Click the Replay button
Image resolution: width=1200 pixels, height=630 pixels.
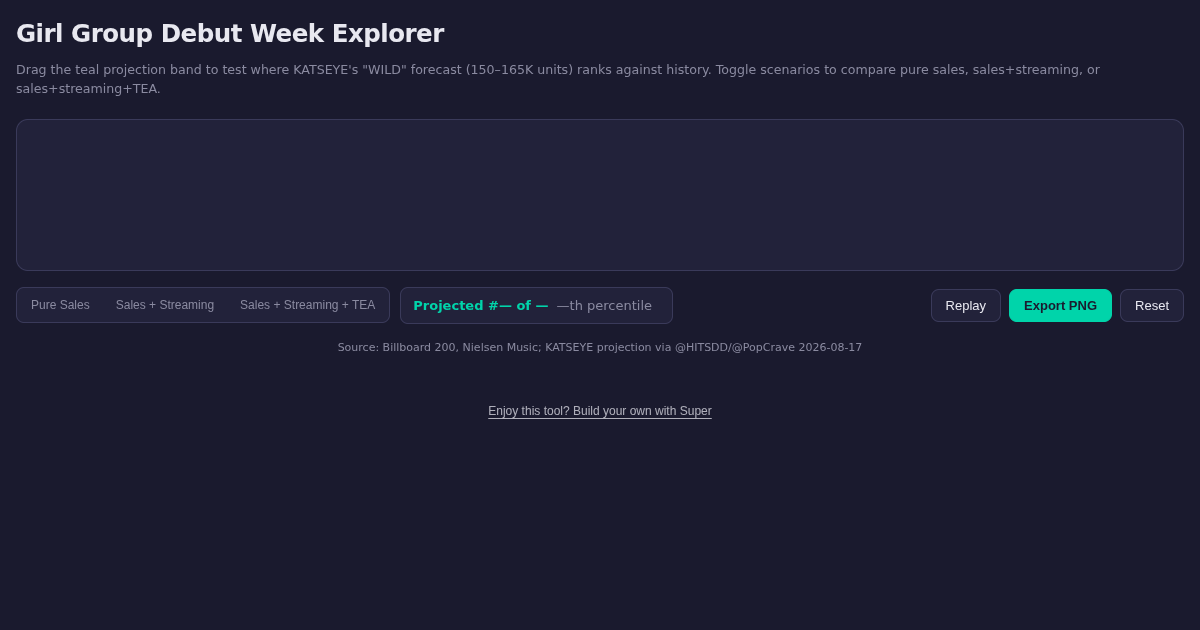click(966, 305)
